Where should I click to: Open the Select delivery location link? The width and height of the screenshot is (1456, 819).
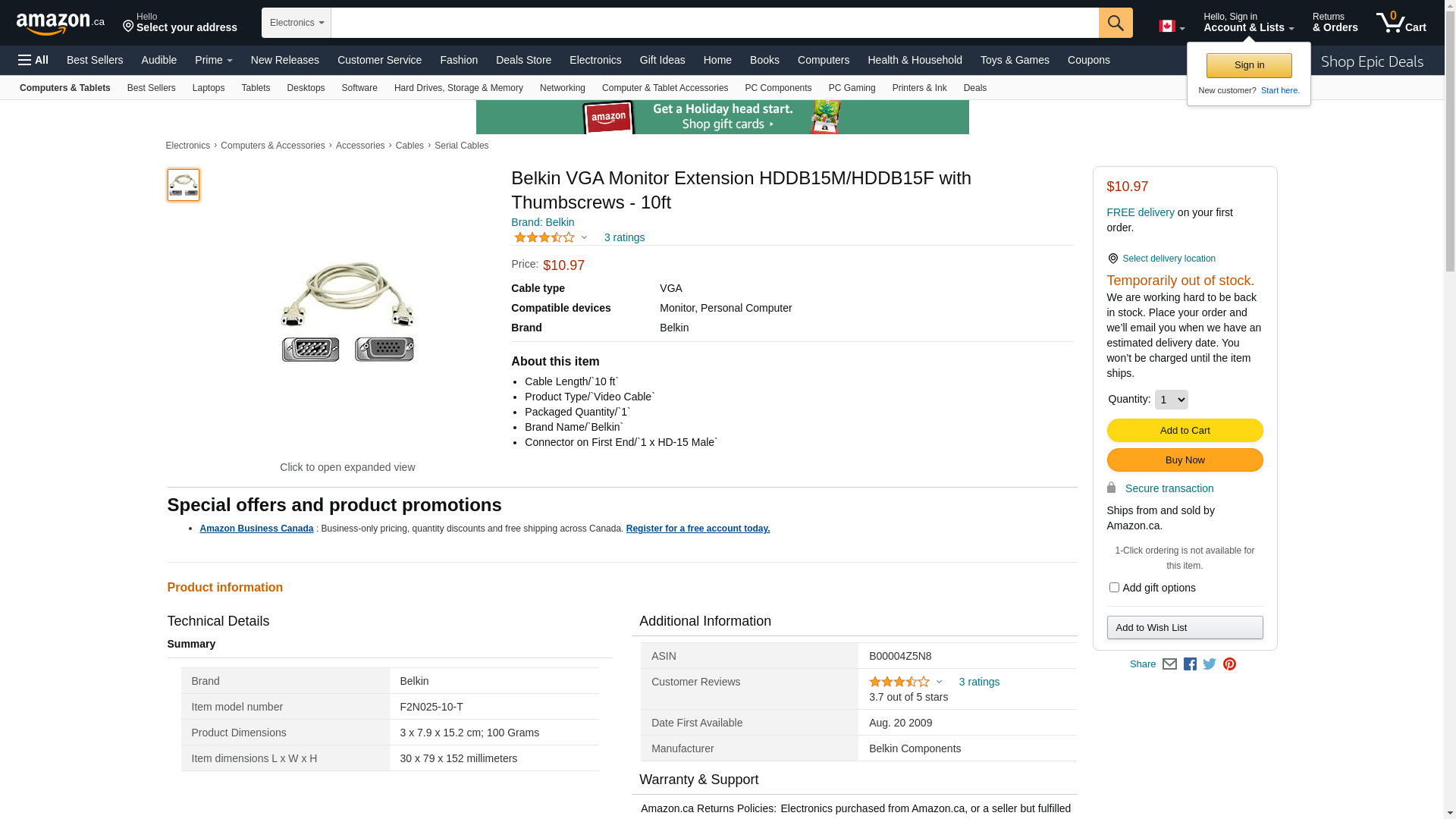[x=1169, y=259]
